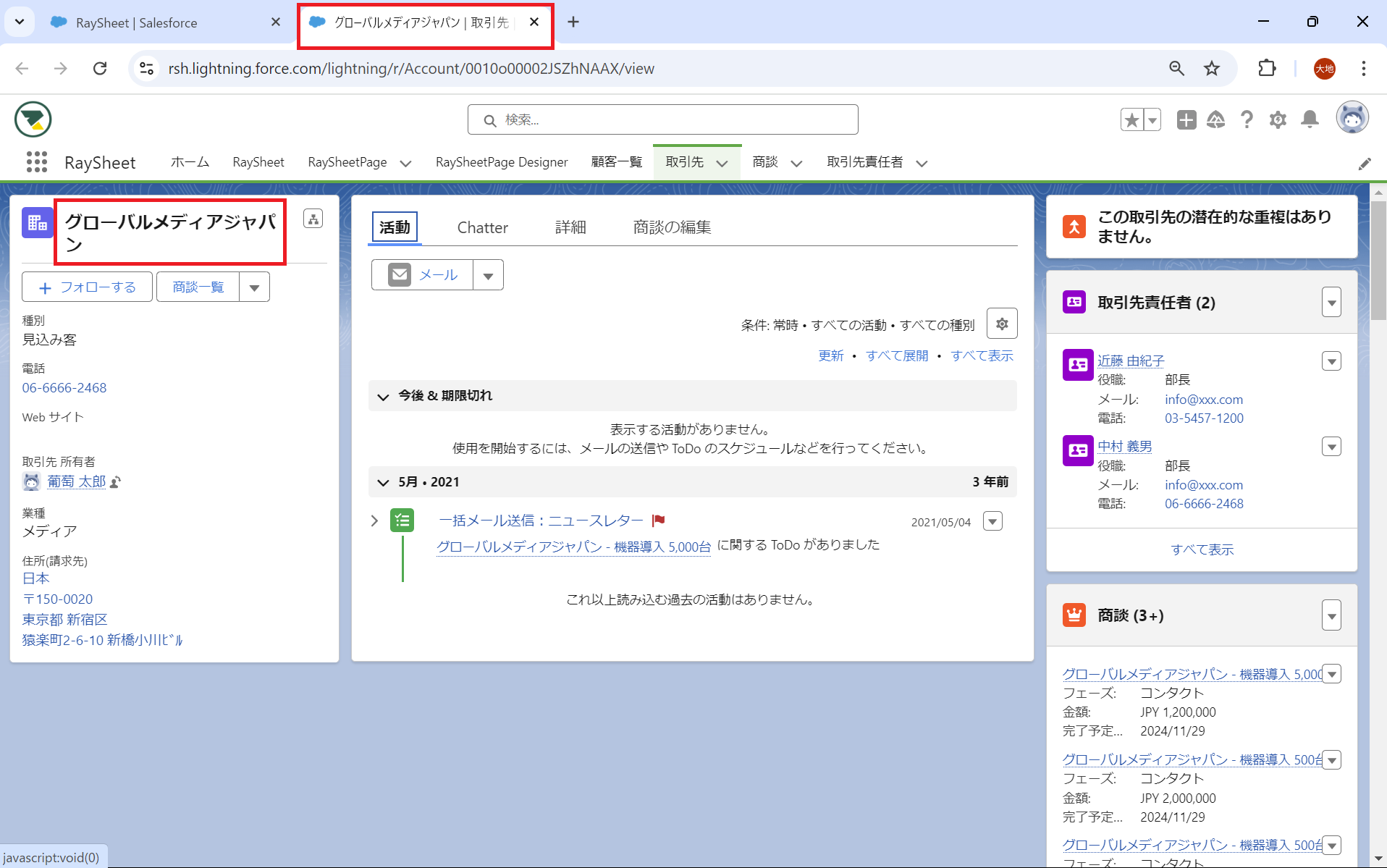The image size is (1387, 868).
Task: Click the Salesforce global search field
Action: [663, 119]
